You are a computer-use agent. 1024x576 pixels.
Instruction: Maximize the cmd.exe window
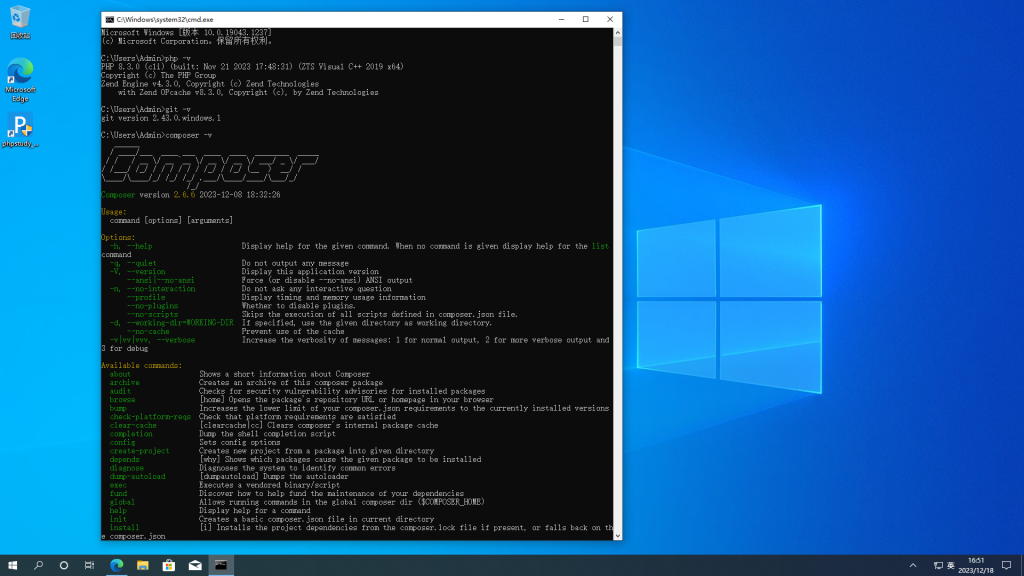pos(586,20)
